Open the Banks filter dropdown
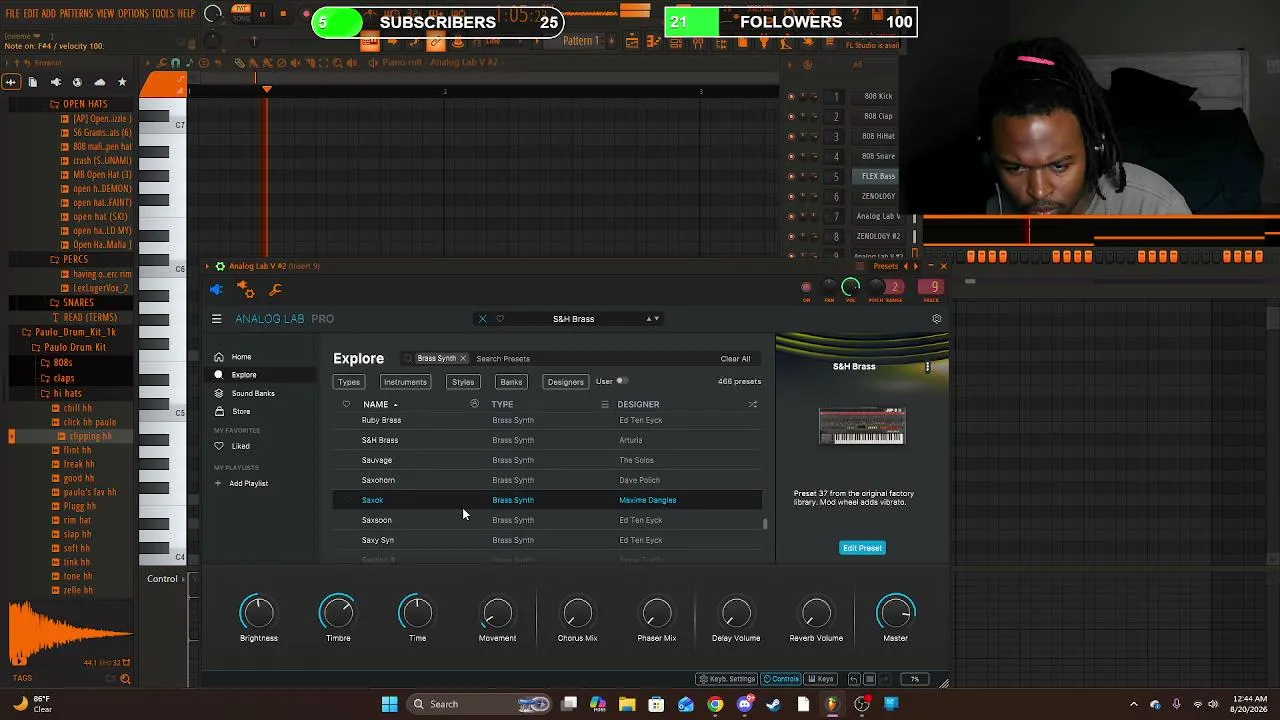The width and height of the screenshot is (1280, 720). click(511, 382)
